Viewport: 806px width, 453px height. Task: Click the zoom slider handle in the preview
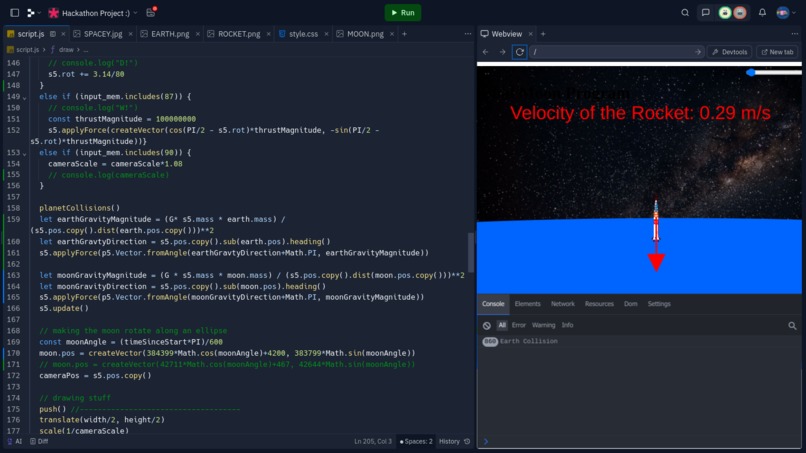click(751, 73)
